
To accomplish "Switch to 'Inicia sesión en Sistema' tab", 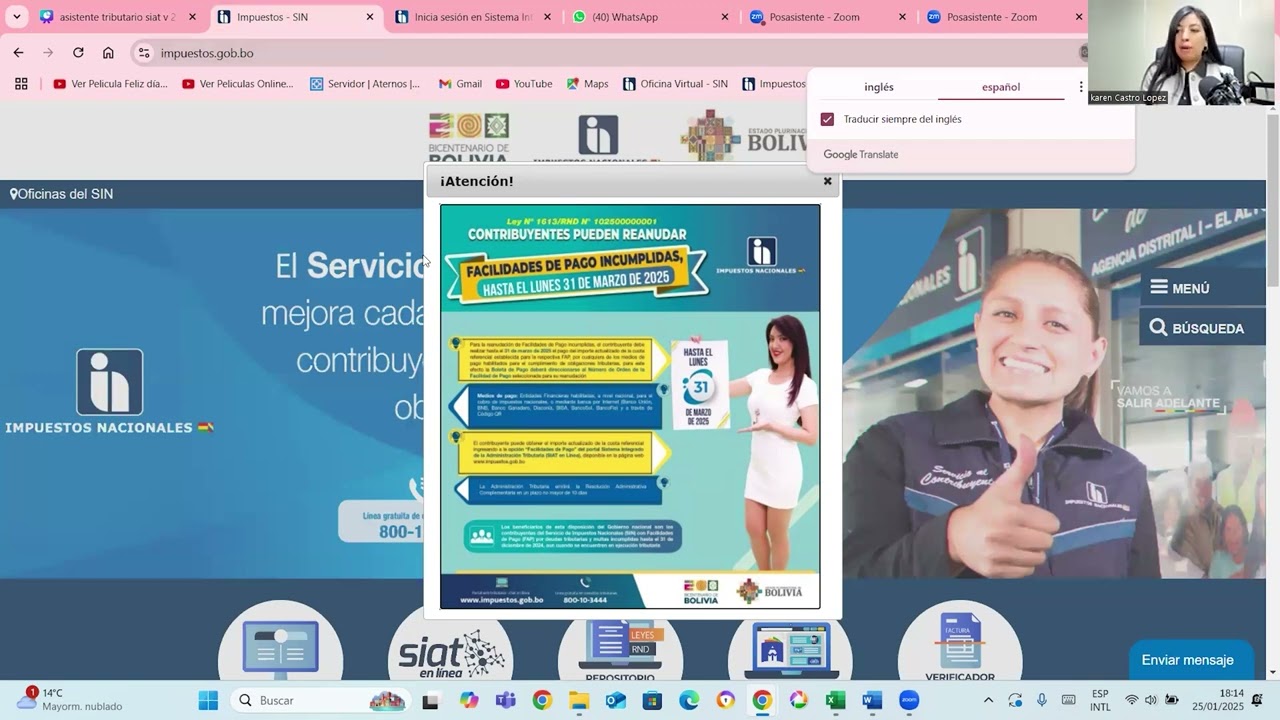I will click(473, 17).
